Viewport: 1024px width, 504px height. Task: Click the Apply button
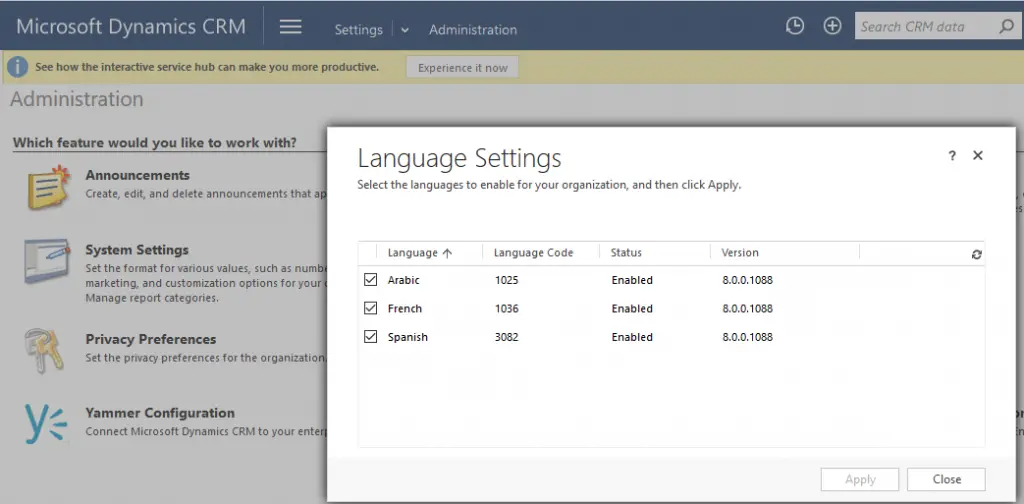pos(860,479)
